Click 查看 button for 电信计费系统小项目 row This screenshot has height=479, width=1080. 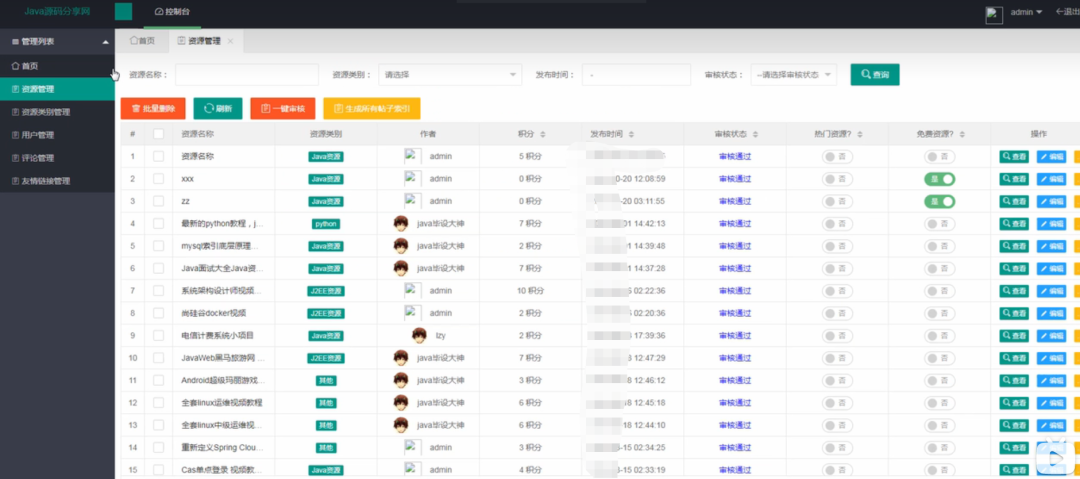1014,336
